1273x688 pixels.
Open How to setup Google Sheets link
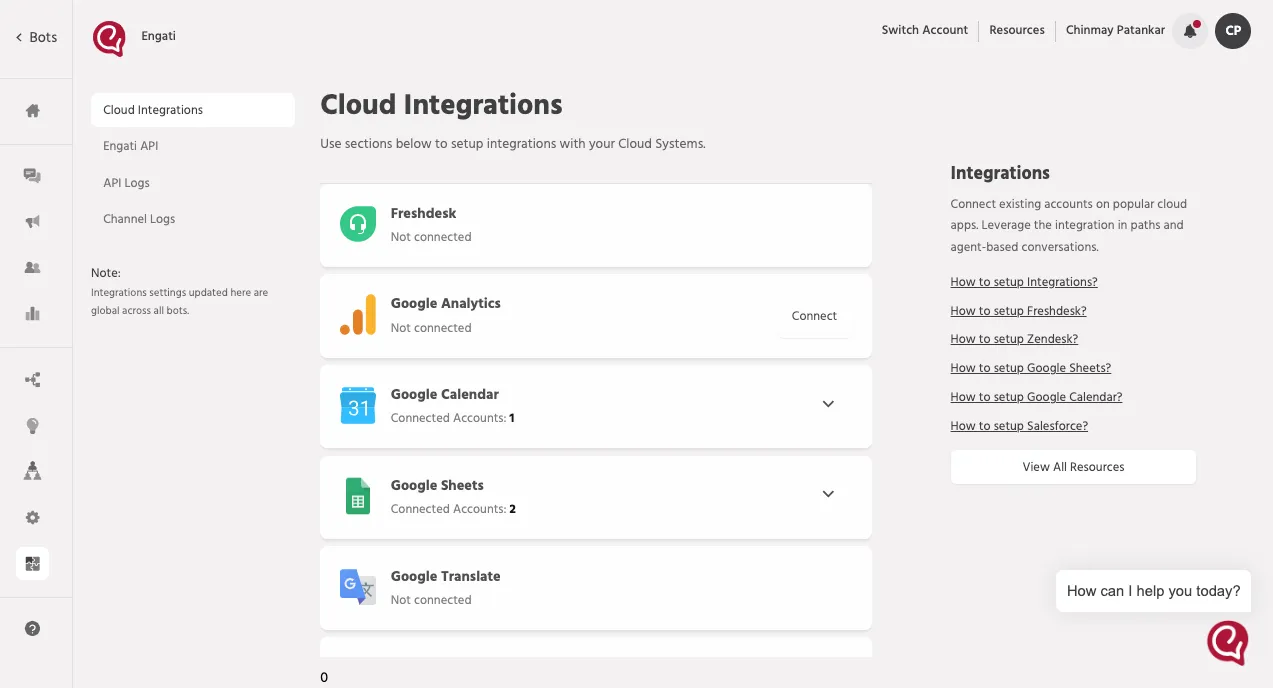[x=1031, y=368]
